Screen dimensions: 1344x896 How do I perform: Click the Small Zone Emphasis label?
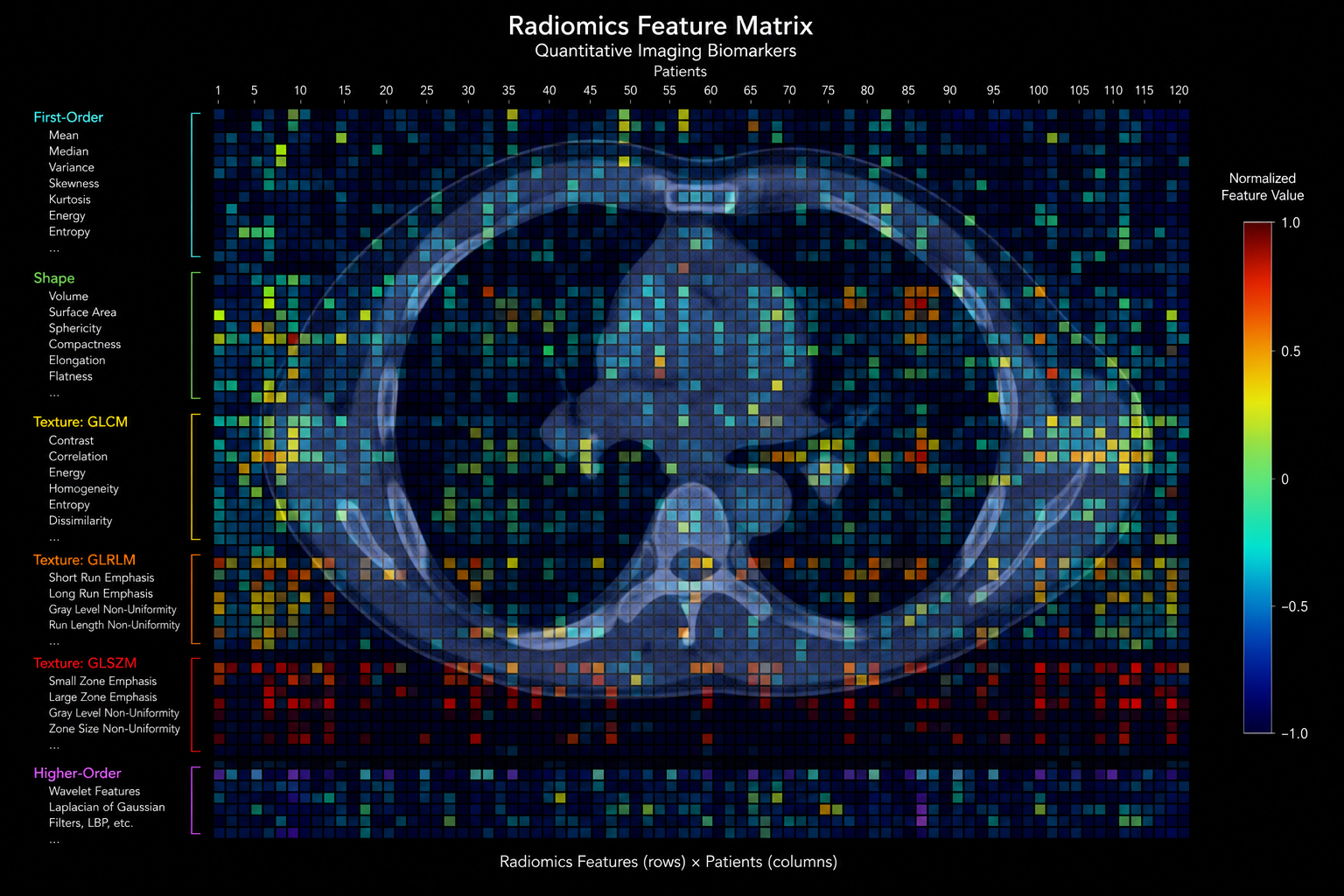pos(103,681)
